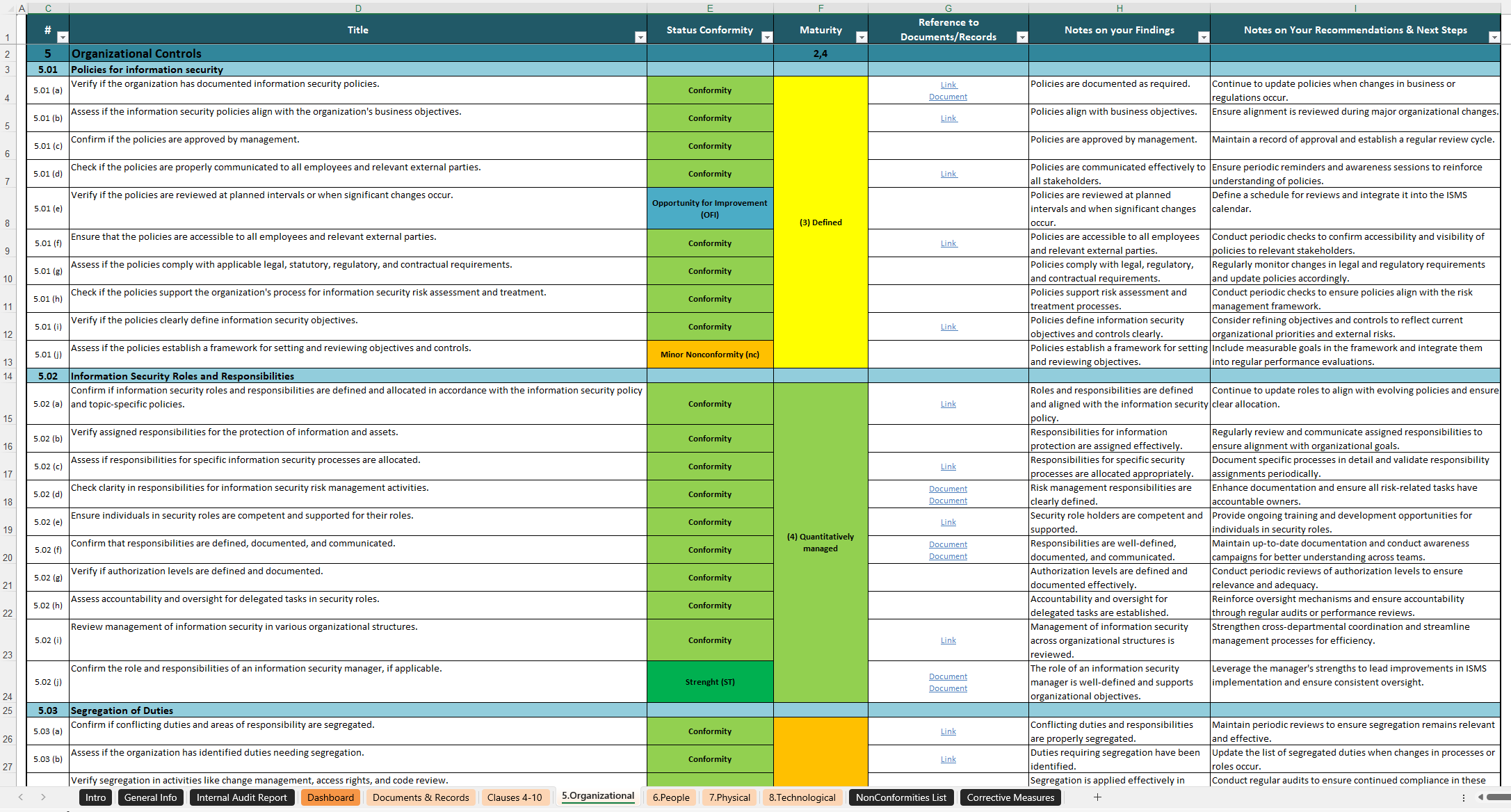Add a new worksheet with the plus icon
Screen dimensions: 1511x812
tap(1097, 797)
